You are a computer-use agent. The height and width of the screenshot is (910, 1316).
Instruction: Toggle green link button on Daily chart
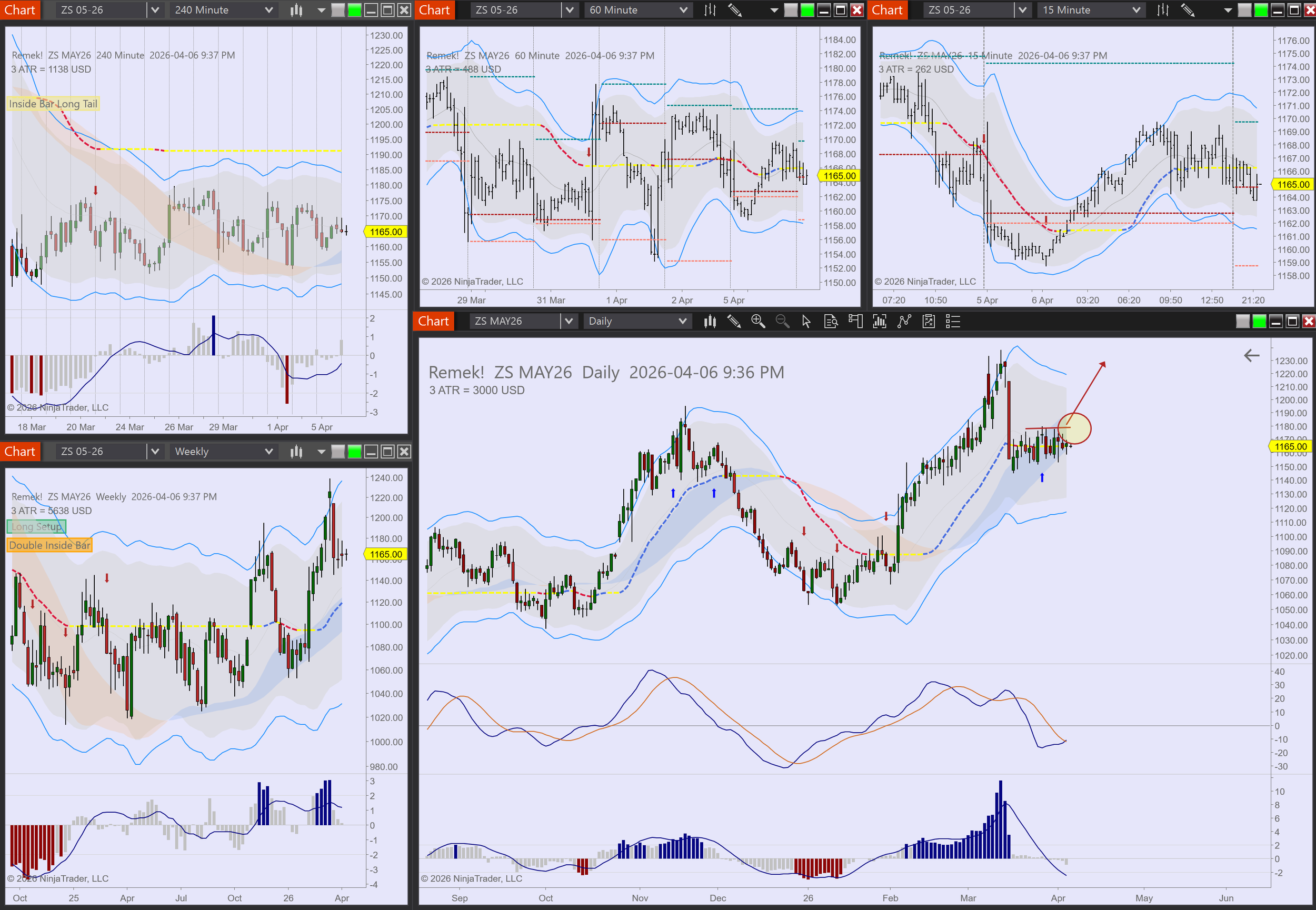(x=1259, y=322)
